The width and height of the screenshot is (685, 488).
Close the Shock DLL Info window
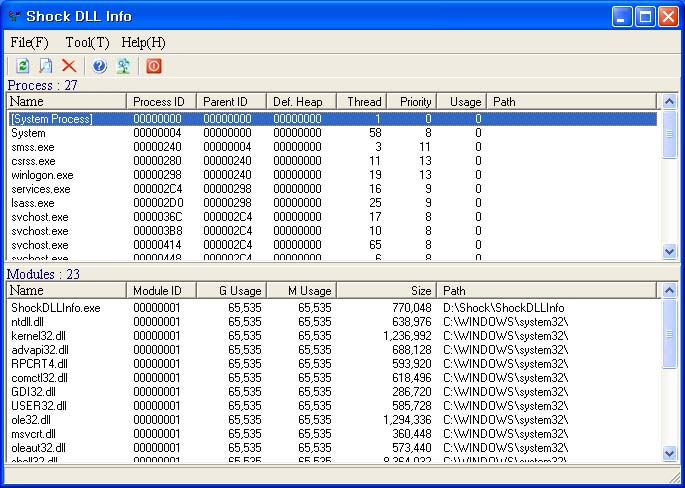click(668, 17)
